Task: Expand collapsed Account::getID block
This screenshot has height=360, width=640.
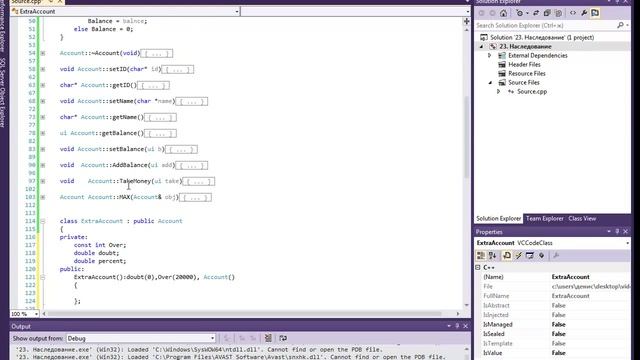Action: pyautogui.click(x=42, y=85)
